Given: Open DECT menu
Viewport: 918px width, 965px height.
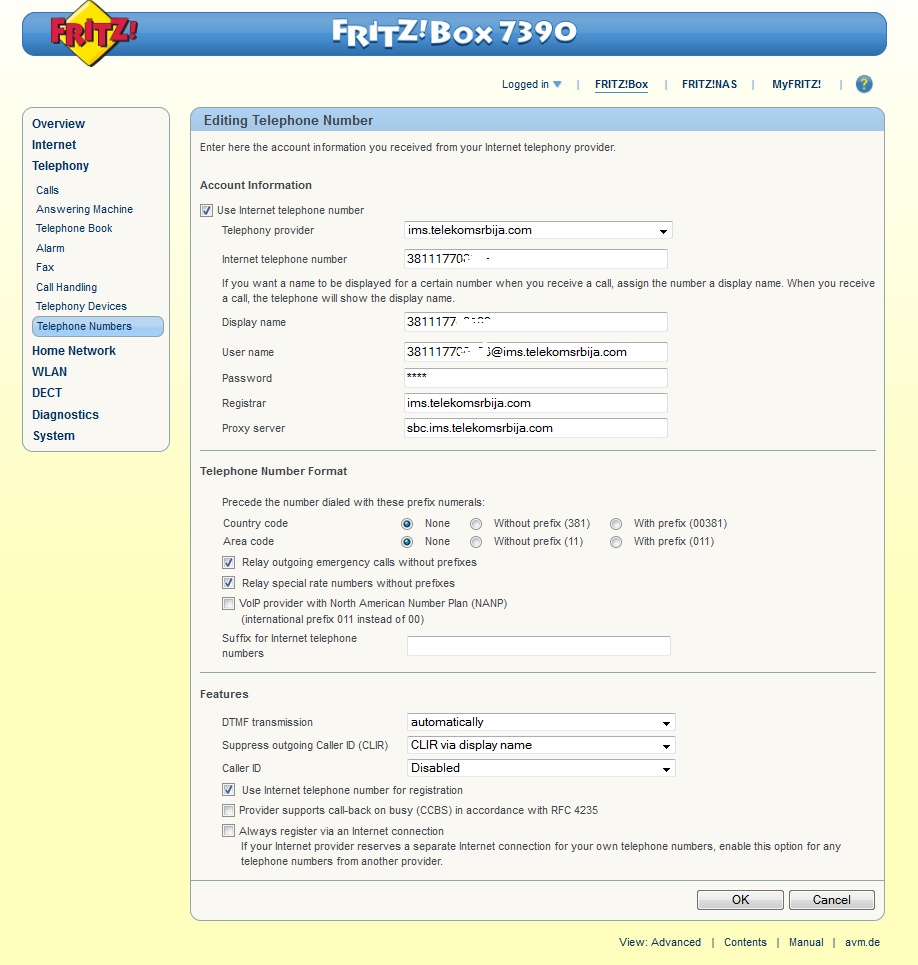Looking at the screenshot, I should point(47,393).
